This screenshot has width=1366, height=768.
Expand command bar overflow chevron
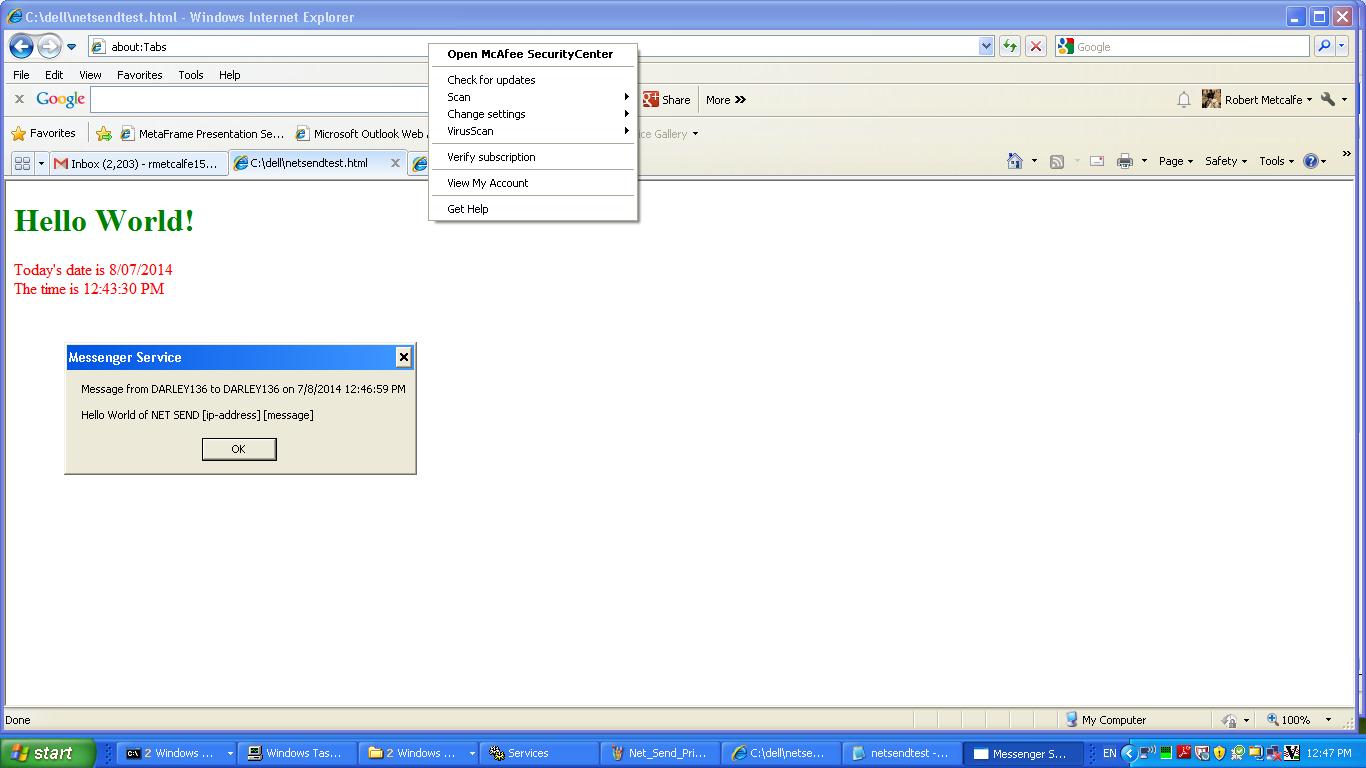1346,154
